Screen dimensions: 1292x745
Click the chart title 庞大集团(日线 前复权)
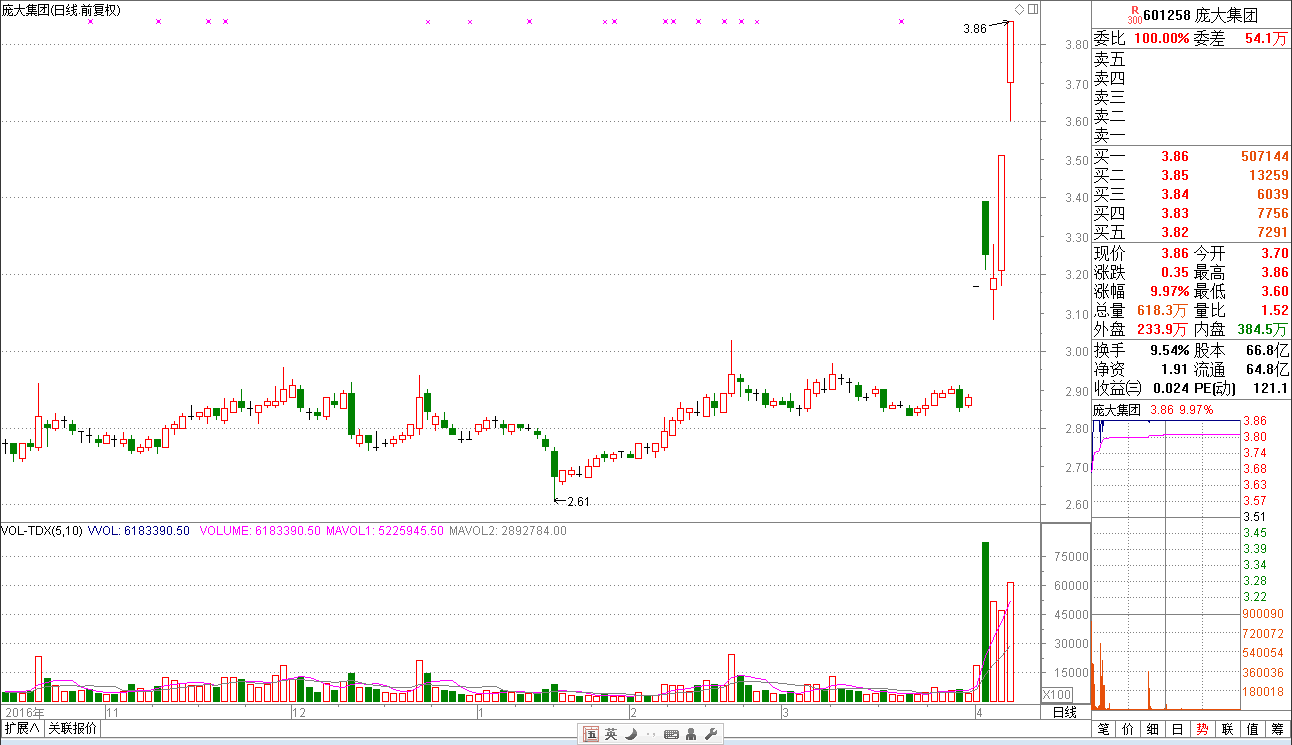coord(62,10)
